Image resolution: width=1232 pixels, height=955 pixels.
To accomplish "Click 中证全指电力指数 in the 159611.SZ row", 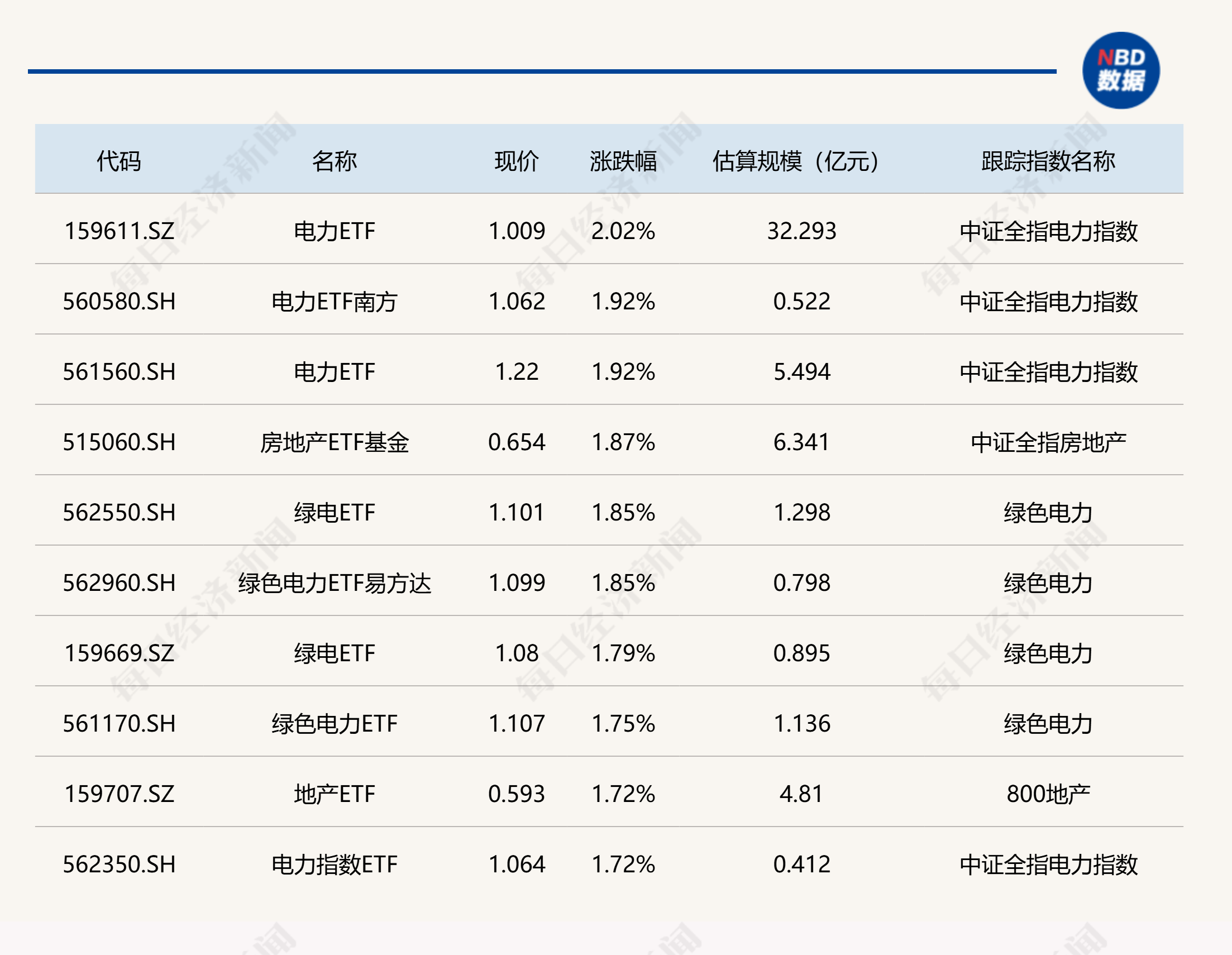I will [1048, 231].
